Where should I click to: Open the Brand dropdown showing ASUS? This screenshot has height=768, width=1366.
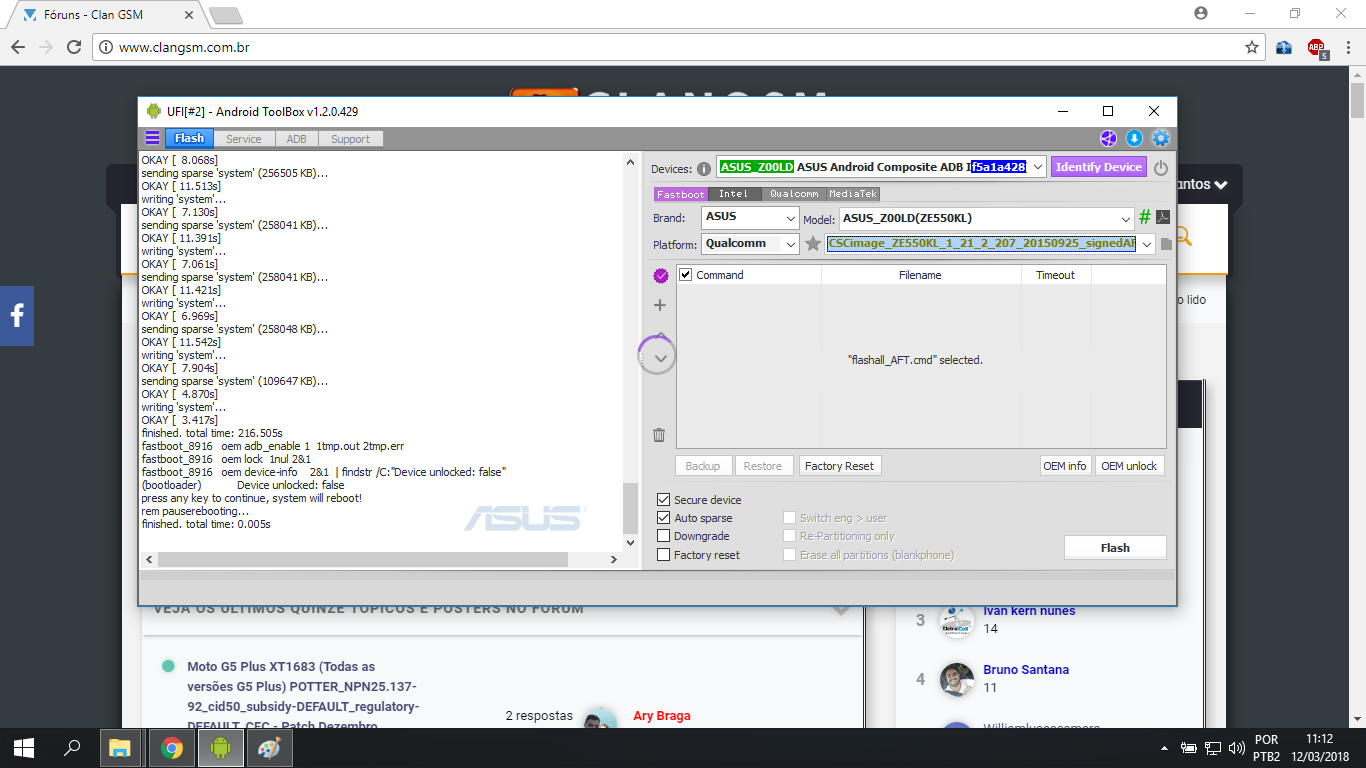(791, 218)
